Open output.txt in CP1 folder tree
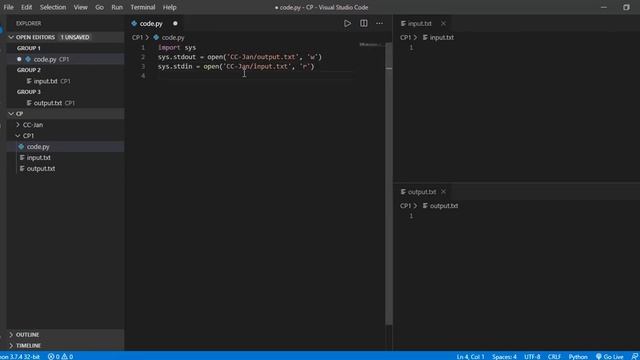 (65, 169)
